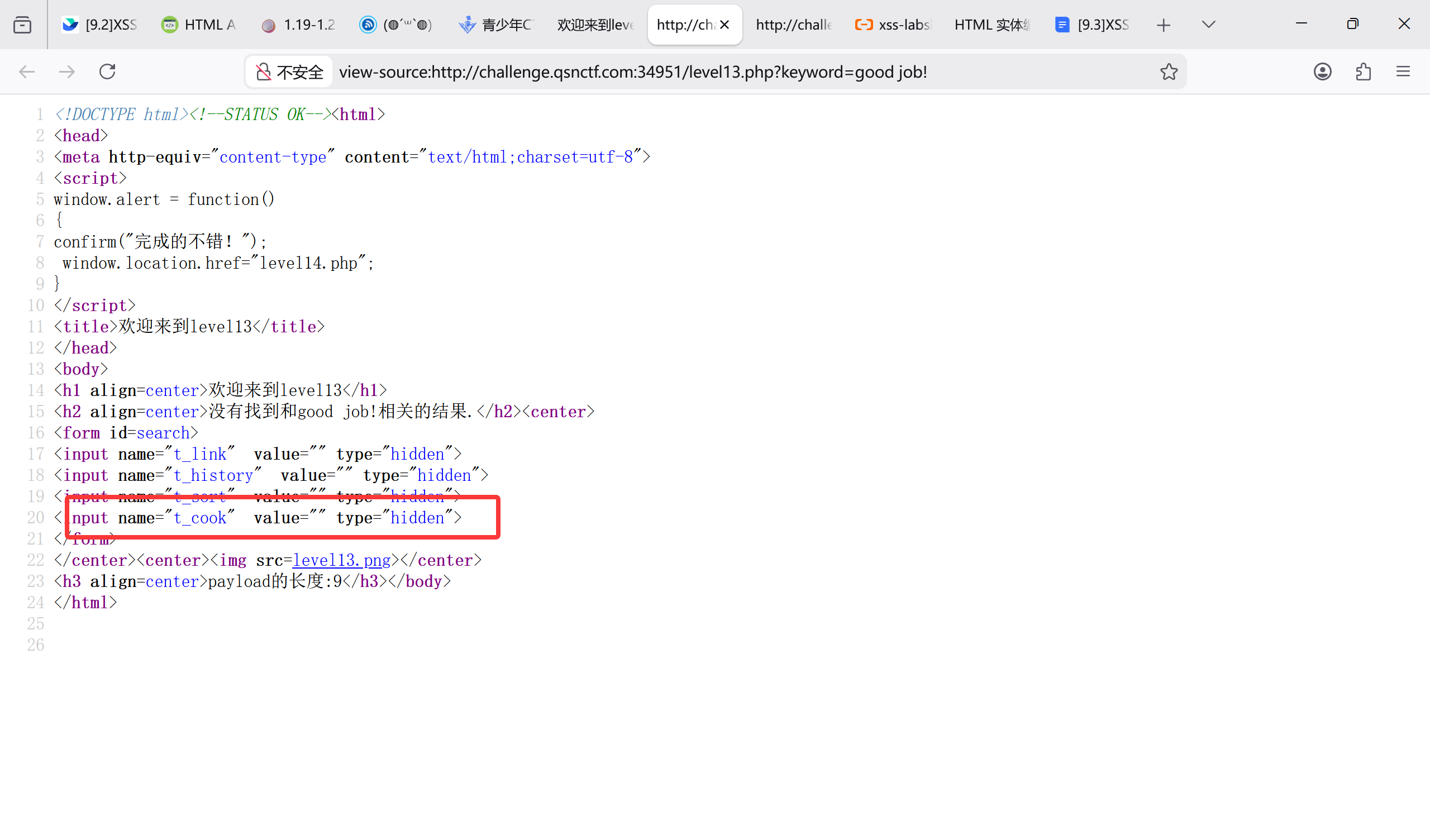This screenshot has width=1430, height=840.
Task: Click the back navigation arrow
Action: [27, 71]
